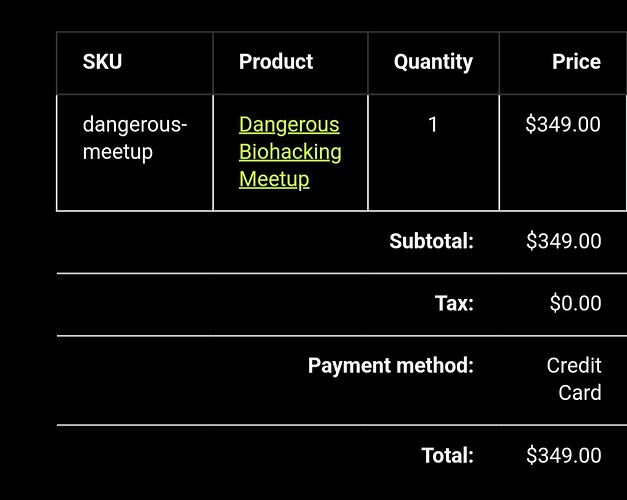
Task: Click the Subtotal amount $349.00
Action: point(563,241)
